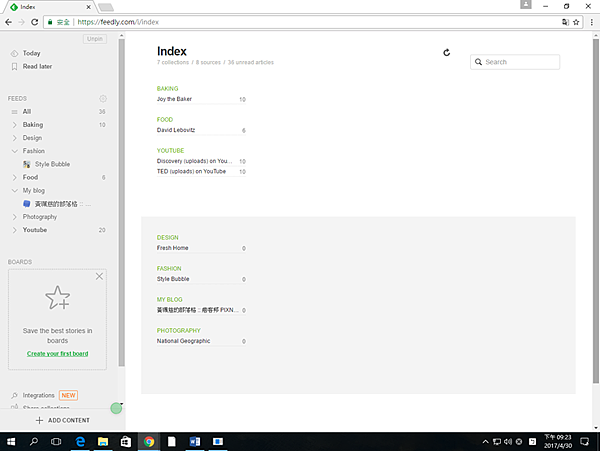600x451 pixels.
Task: Reload the page with browser refresh button
Action: [x=34, y=22]
